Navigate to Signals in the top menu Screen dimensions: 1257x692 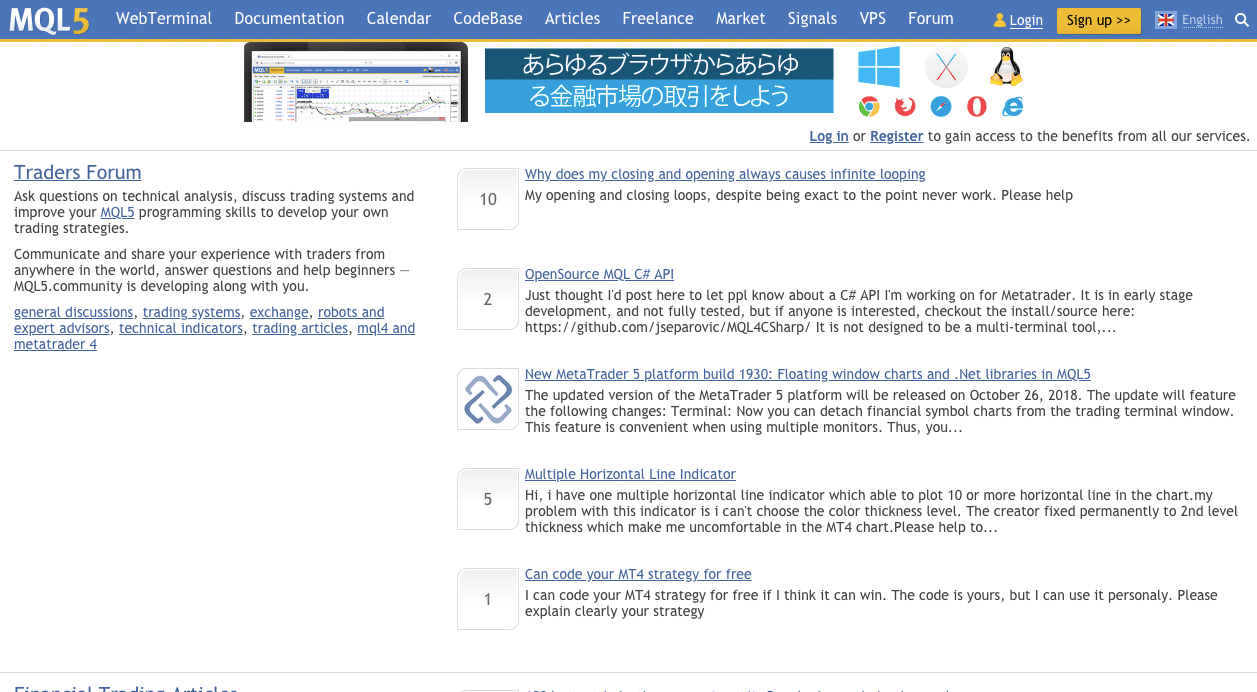point(812,19)
